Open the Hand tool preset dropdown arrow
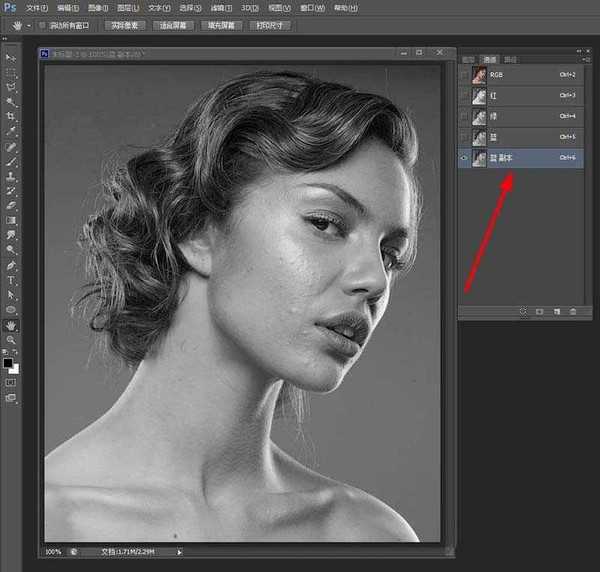This screenshot has width=600, height=572. pyautogui.click(x=28, y=25)
